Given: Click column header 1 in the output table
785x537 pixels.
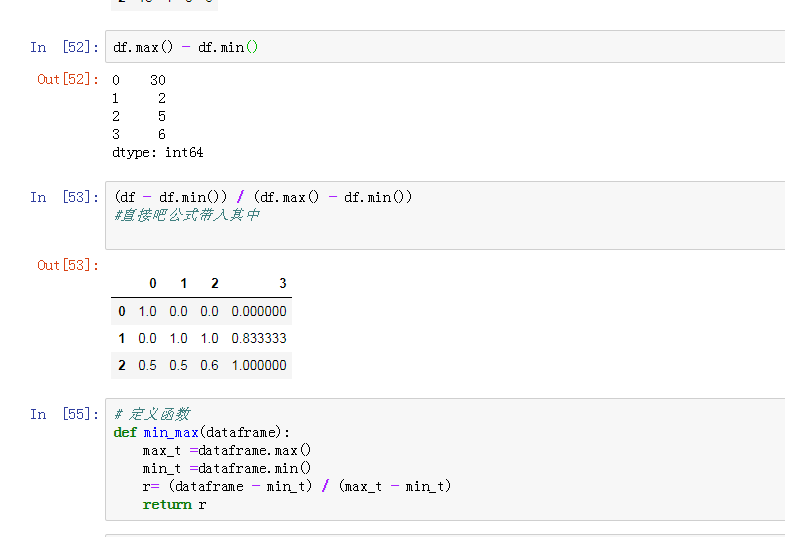Looking at the screenshot, I should pyautogui.click(x=183, y=284).
